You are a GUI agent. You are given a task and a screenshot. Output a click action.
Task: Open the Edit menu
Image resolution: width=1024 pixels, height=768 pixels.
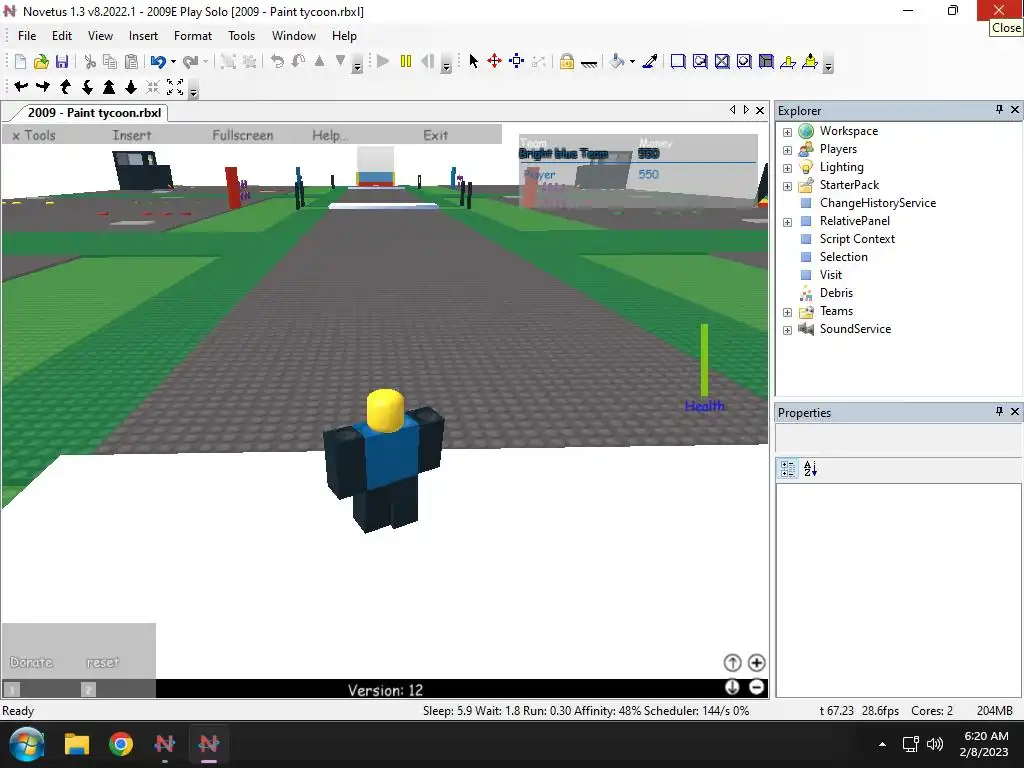(62, 36)
